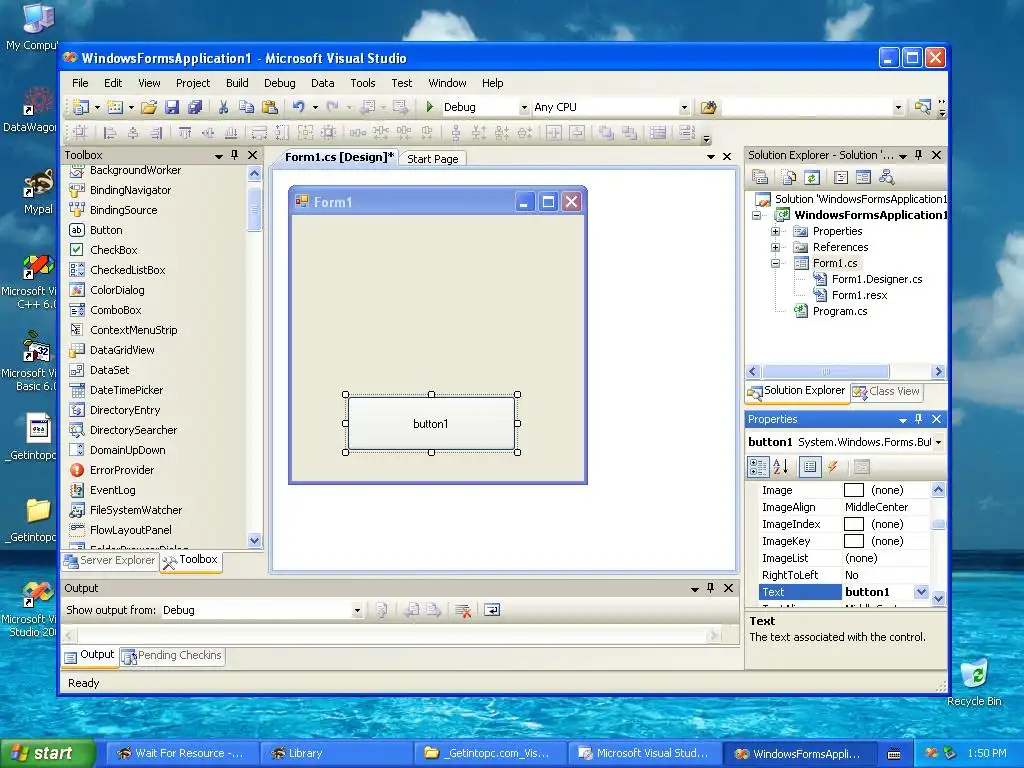Open the Tools menu
The width and height of the screenshot is (1024, 768).
click(362, 83)
